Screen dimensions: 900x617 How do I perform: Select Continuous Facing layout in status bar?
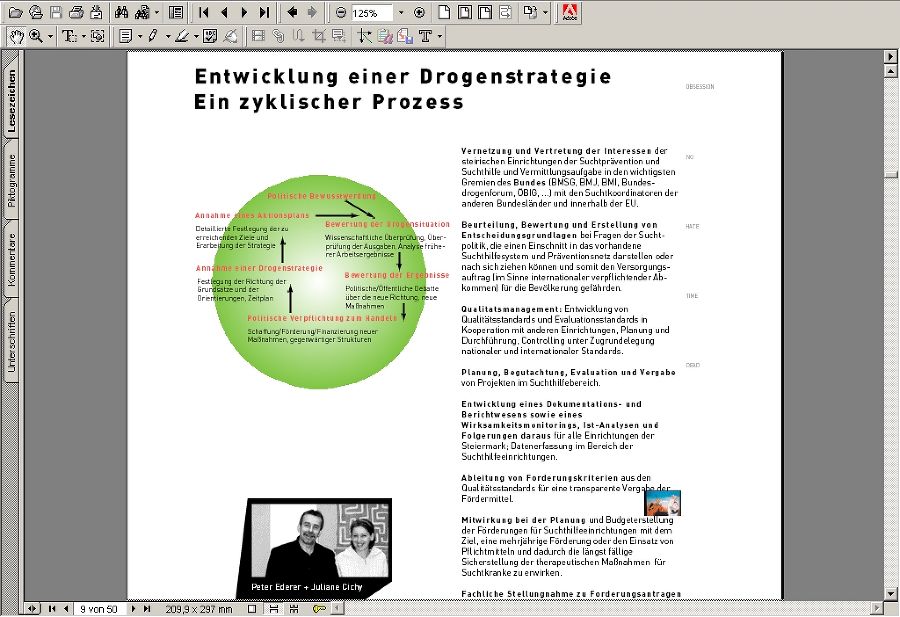[294, 608]
